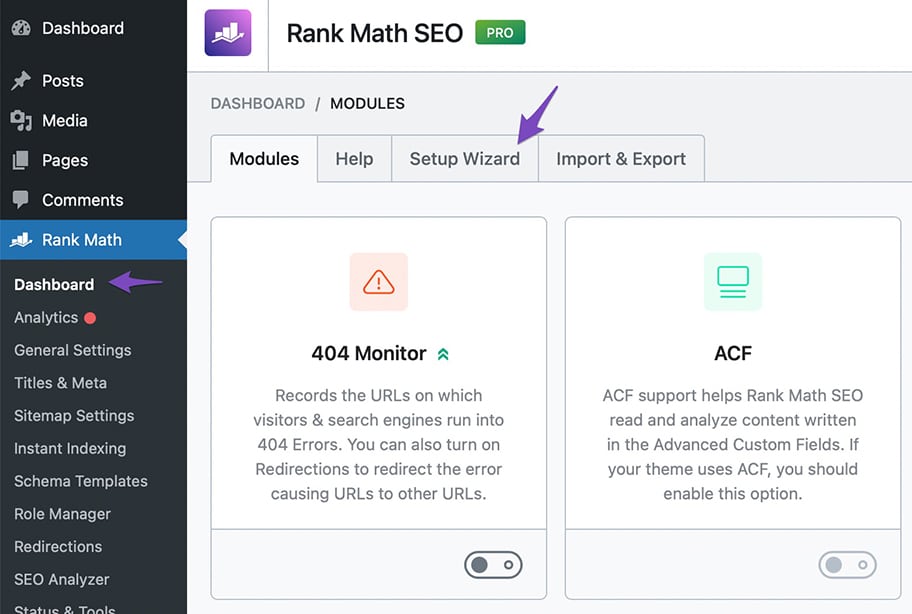Toggle the ACF module switch
Screen dimensions: 912x614
[x=847, y=565]
